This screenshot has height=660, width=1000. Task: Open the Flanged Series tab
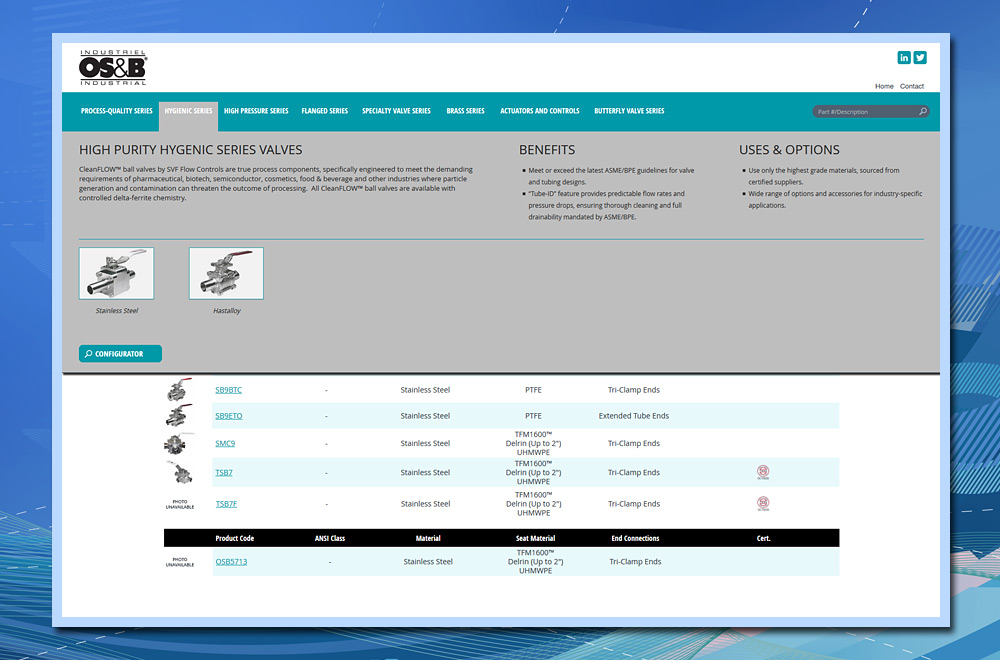(325, 111)
